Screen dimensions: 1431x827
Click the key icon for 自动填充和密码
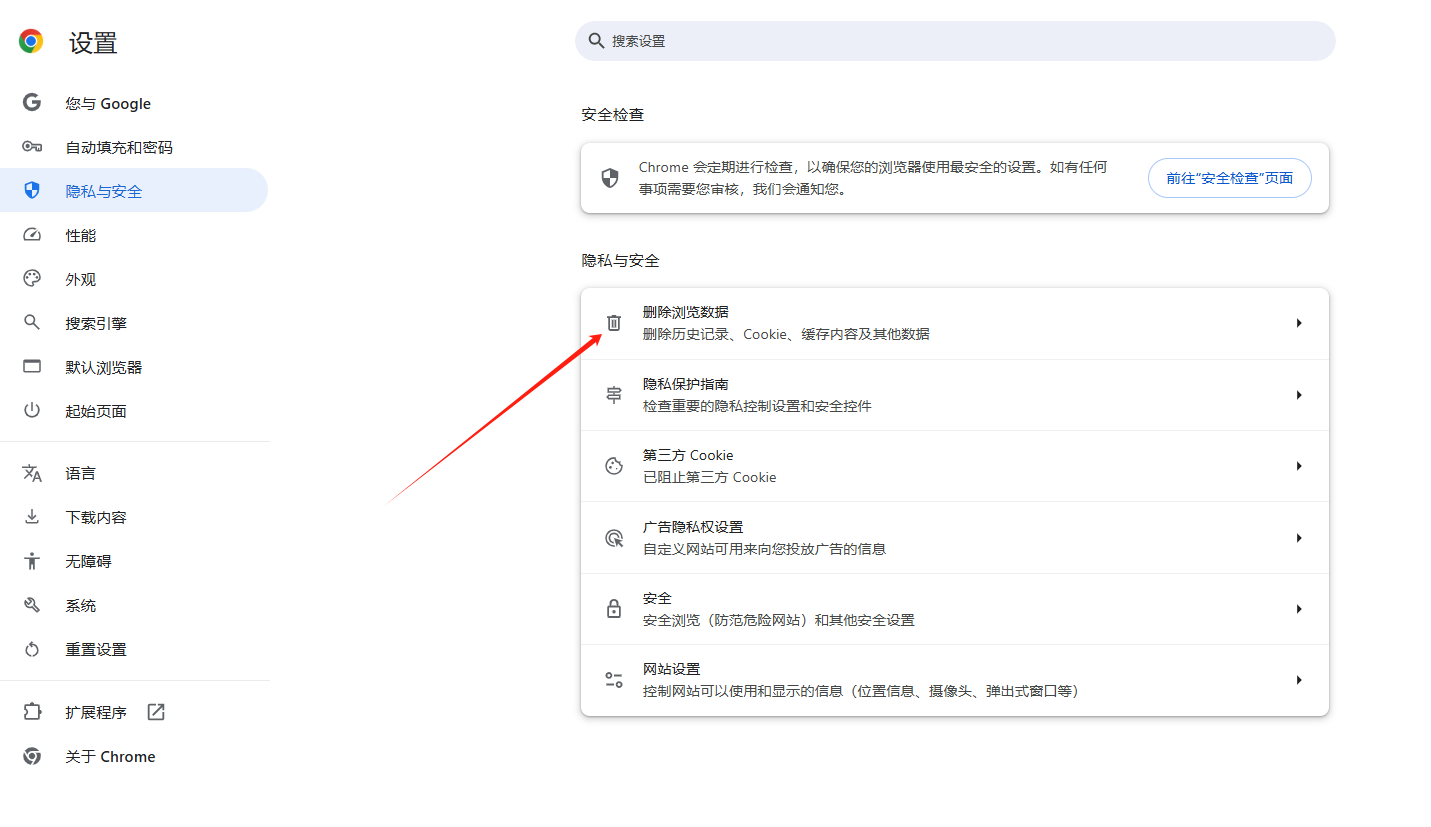coord(32,147)
